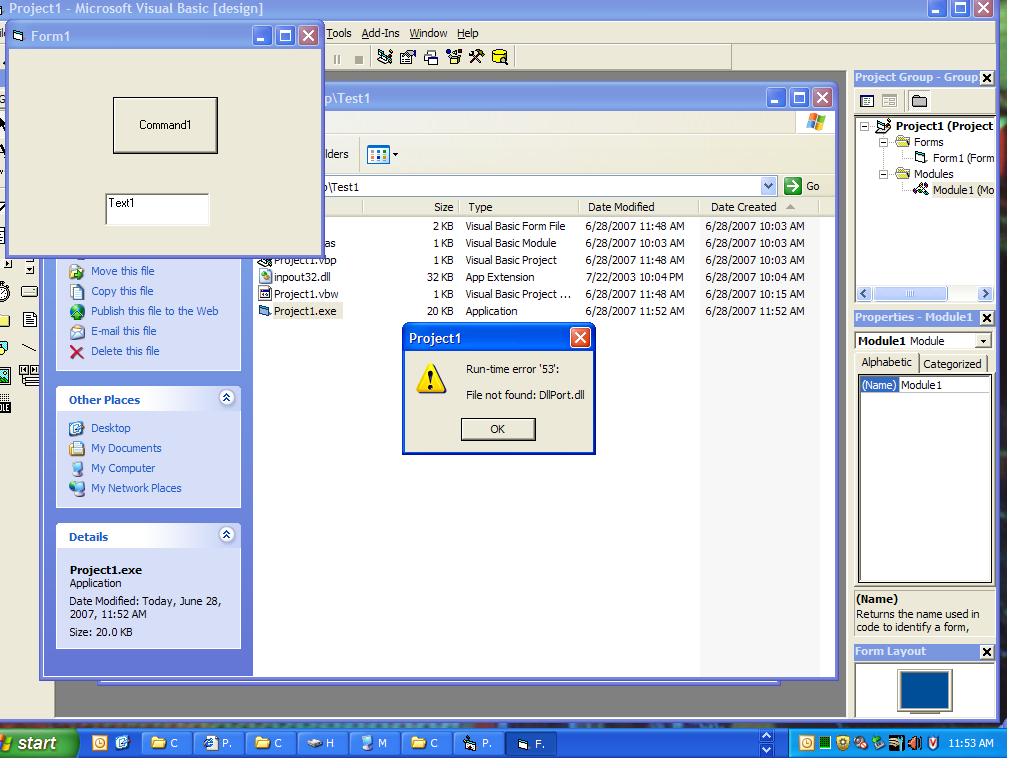Click the Desktop icon in Other Places

click(x=77, y=428)
